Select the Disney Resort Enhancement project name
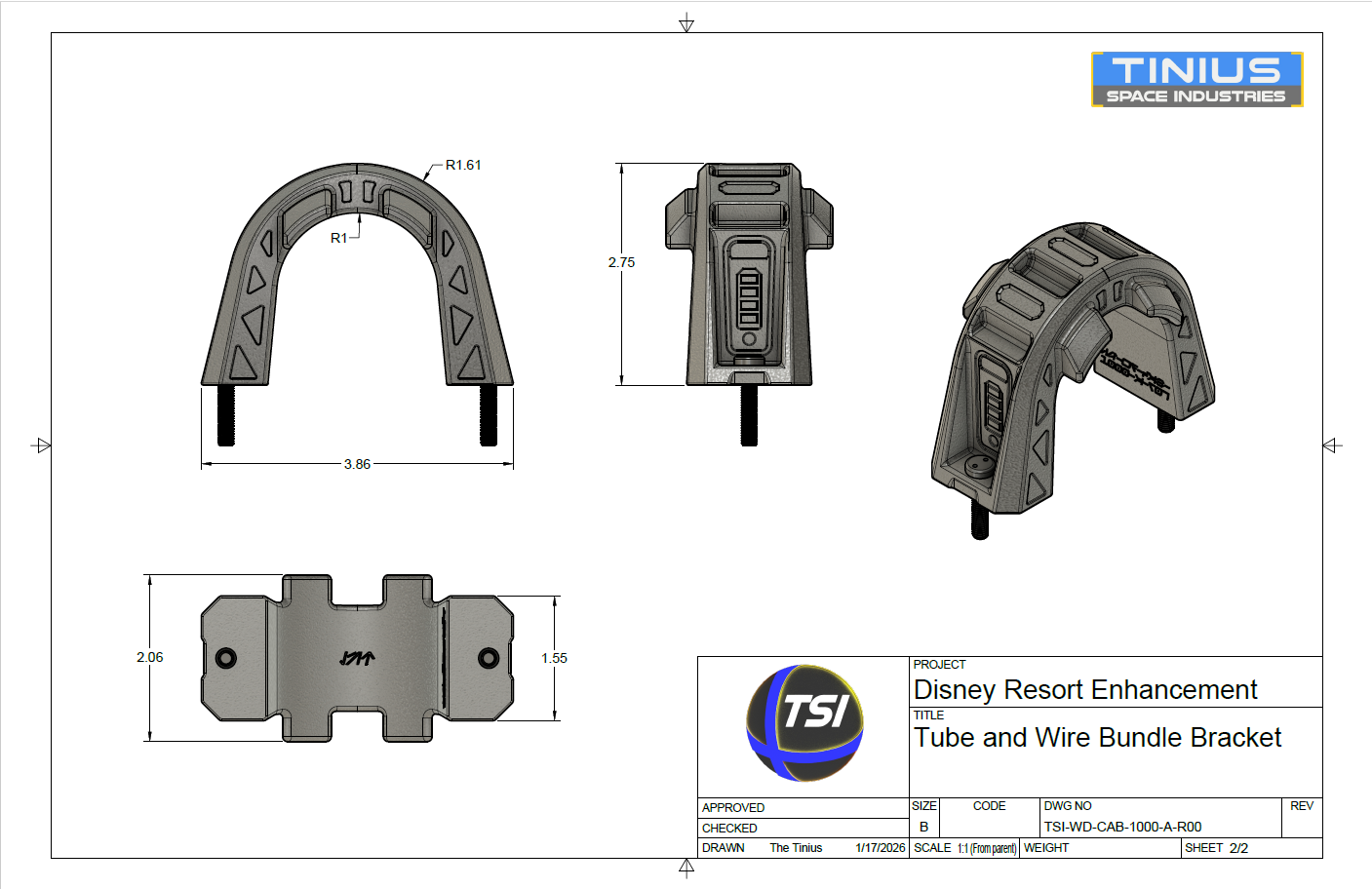 (x=1085, y=690)
